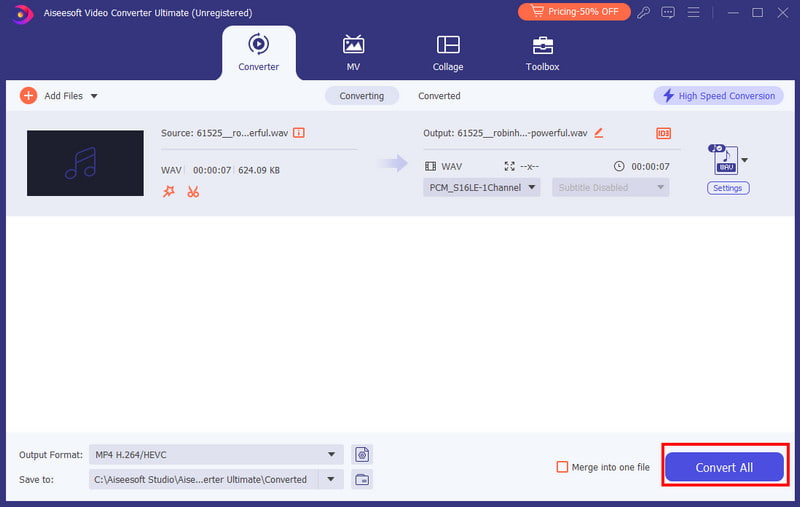800x507 pixels.
Task: Click the WAV output format icon
Action: click(724, 160)
